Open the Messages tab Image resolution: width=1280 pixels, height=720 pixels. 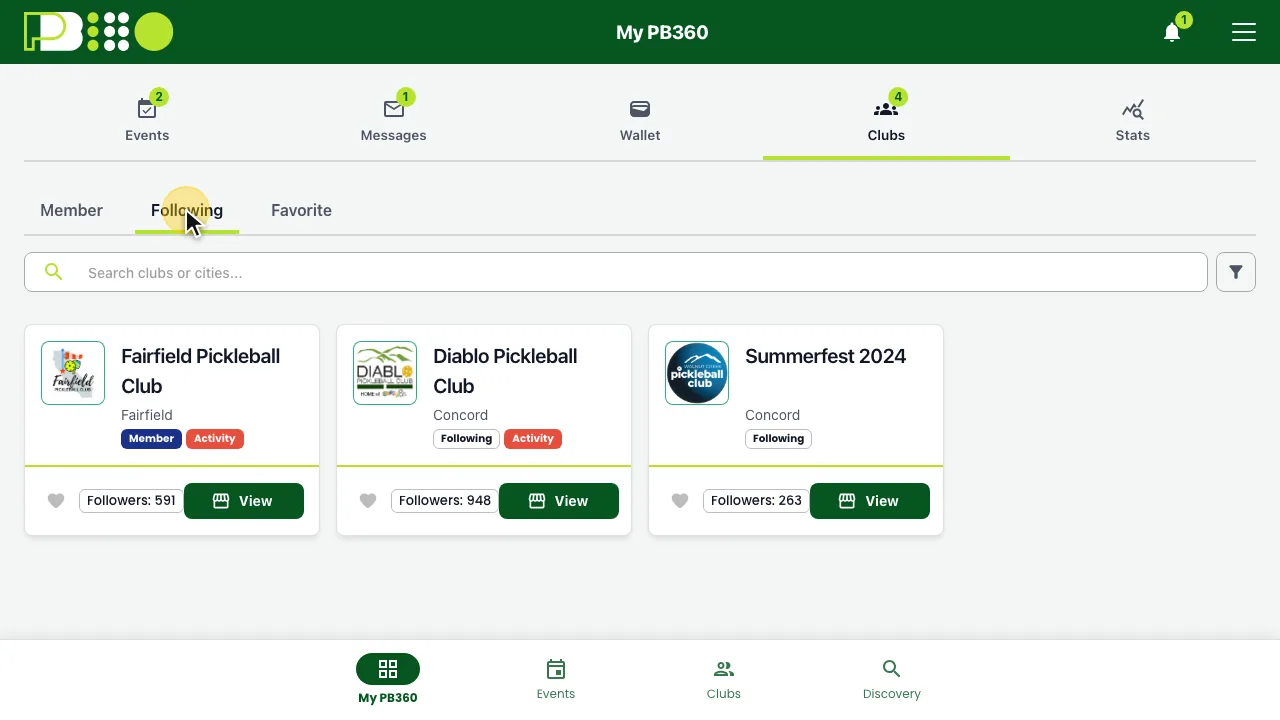click(x=393, y=120)
